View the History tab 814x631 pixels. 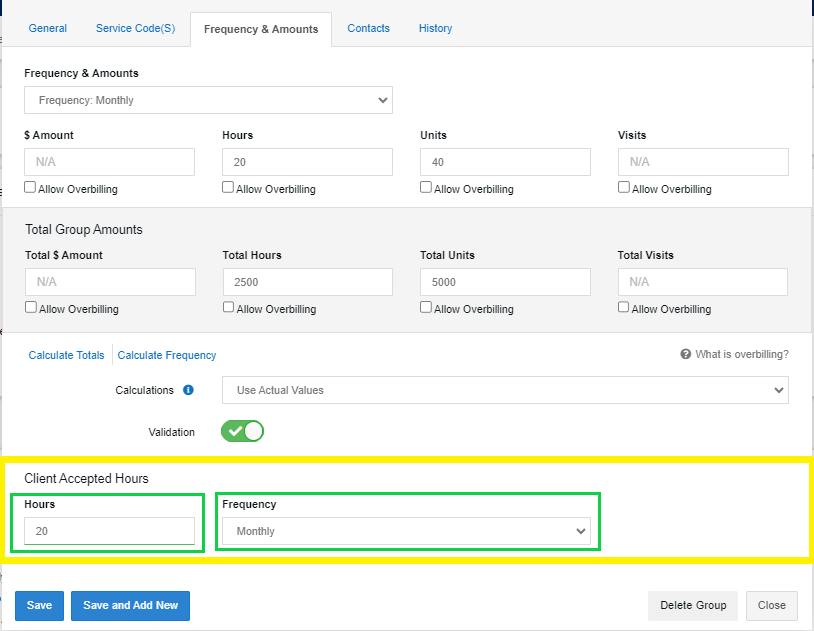pyautogui.click(x=436, y=29)
